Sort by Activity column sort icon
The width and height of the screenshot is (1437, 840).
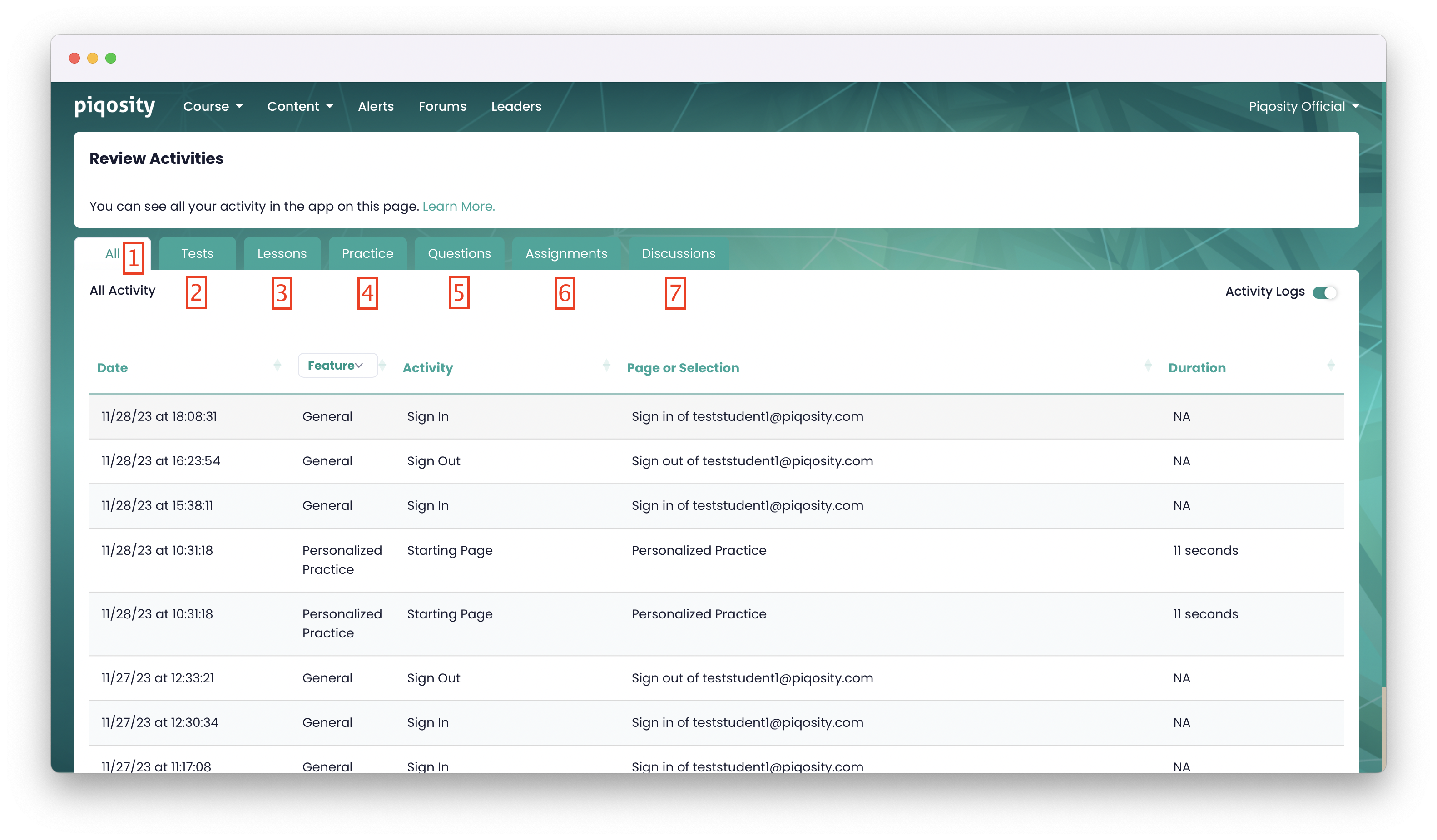click(606, 366)
